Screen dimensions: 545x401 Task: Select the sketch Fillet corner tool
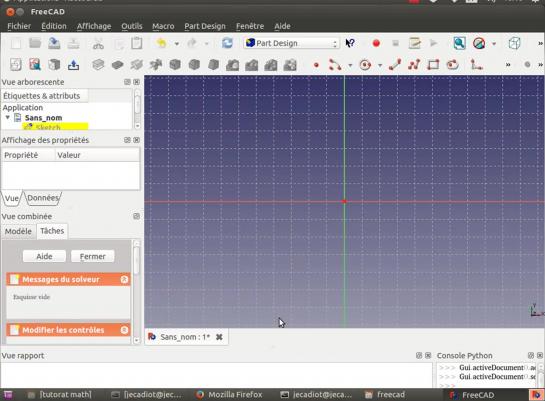coord(476,65)
